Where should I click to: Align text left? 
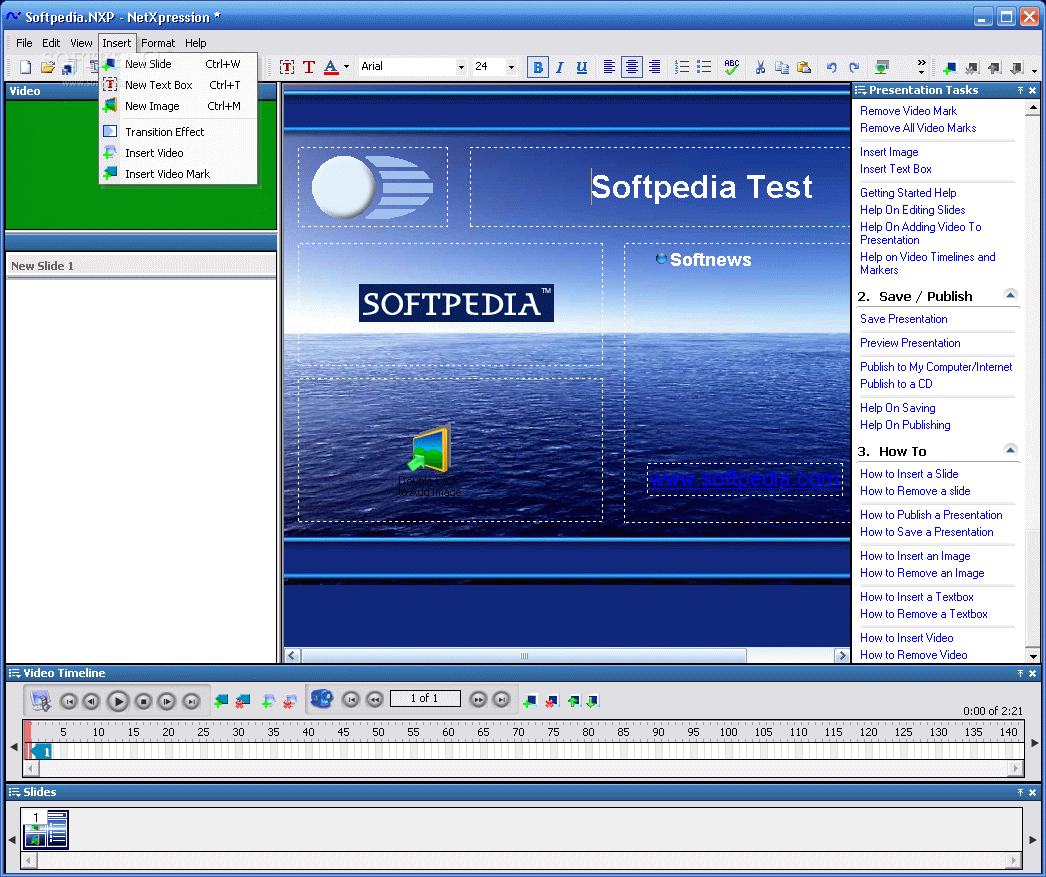point(609,67)
